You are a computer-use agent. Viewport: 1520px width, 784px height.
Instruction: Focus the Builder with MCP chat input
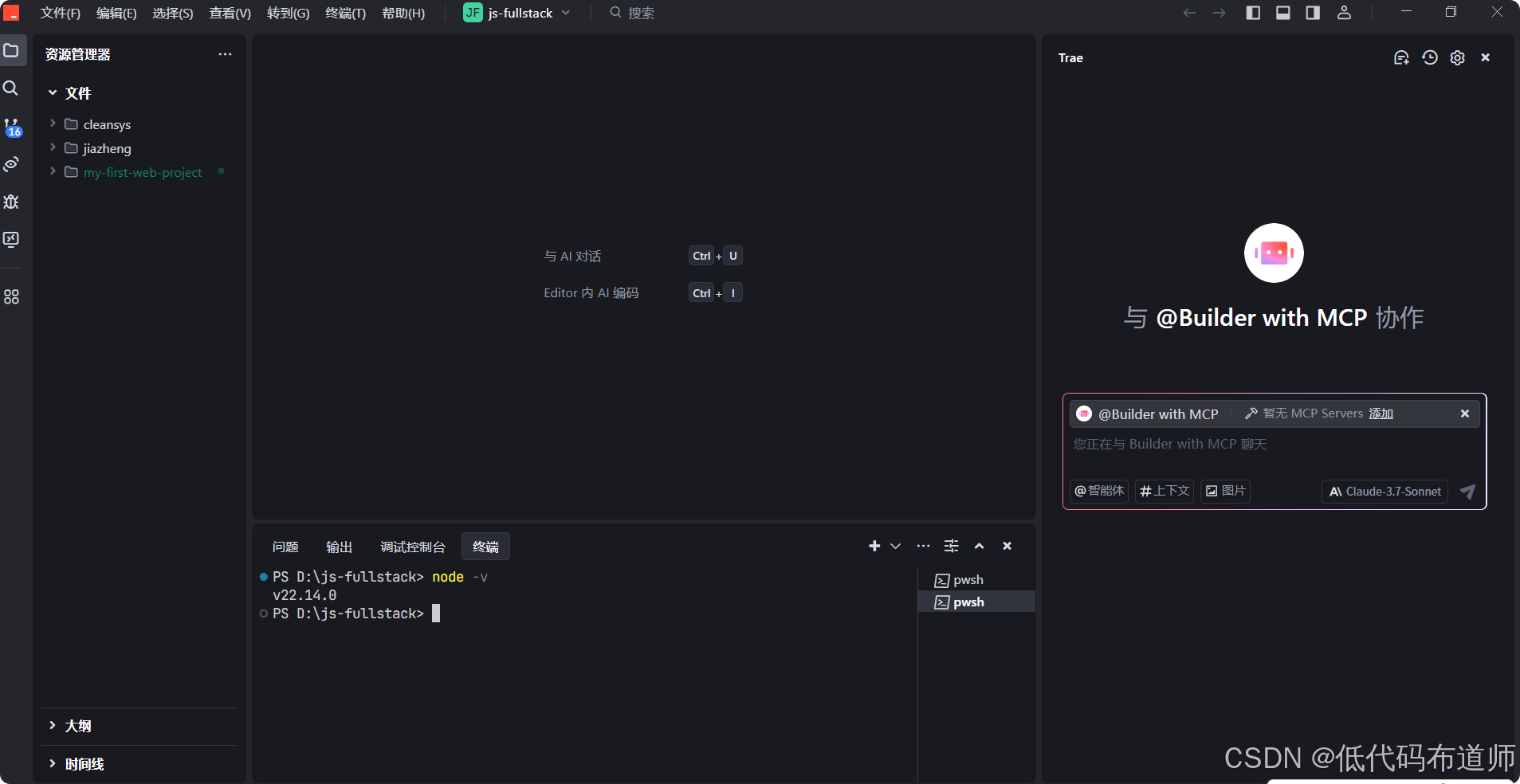tap(1274, 445)
